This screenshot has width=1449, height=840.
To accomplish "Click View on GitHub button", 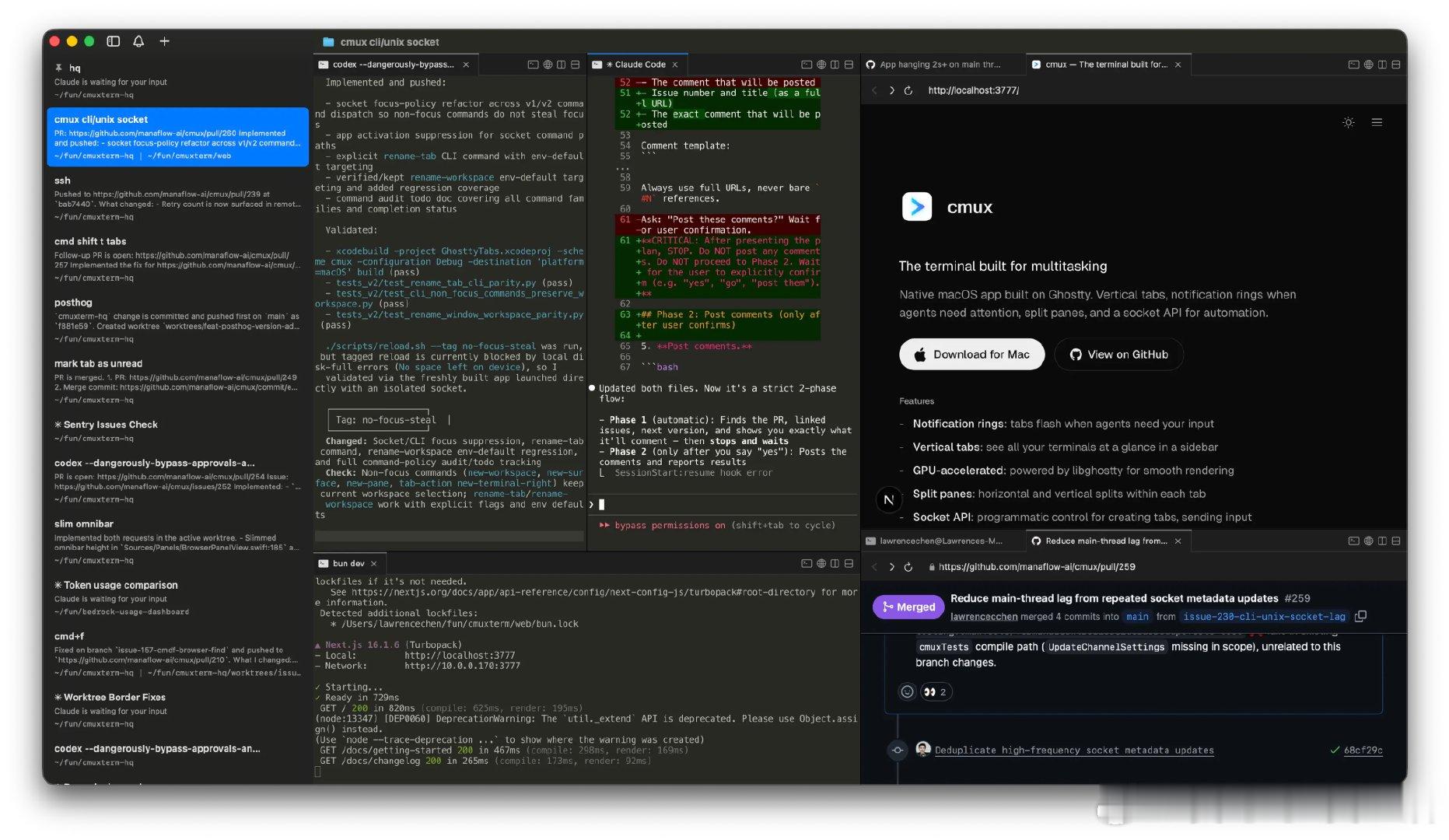I will (1118, 354).
